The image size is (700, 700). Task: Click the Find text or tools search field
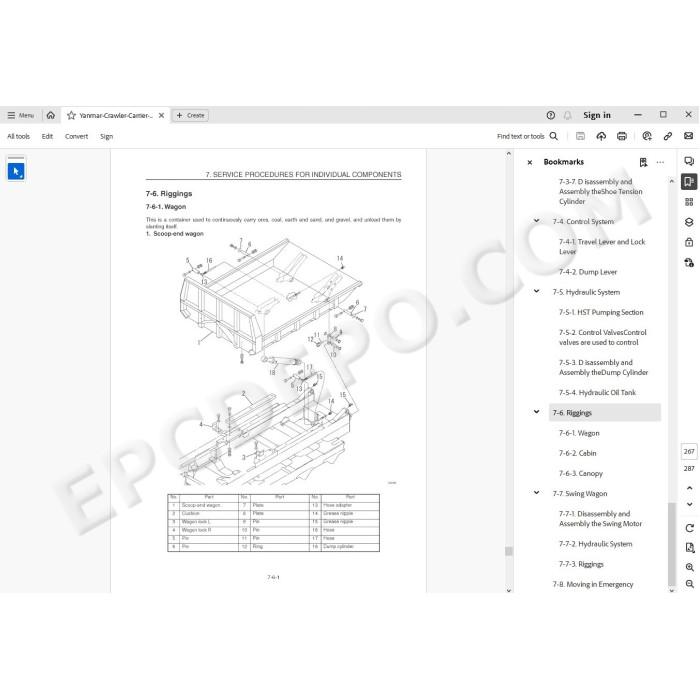[x=521, y=136]
